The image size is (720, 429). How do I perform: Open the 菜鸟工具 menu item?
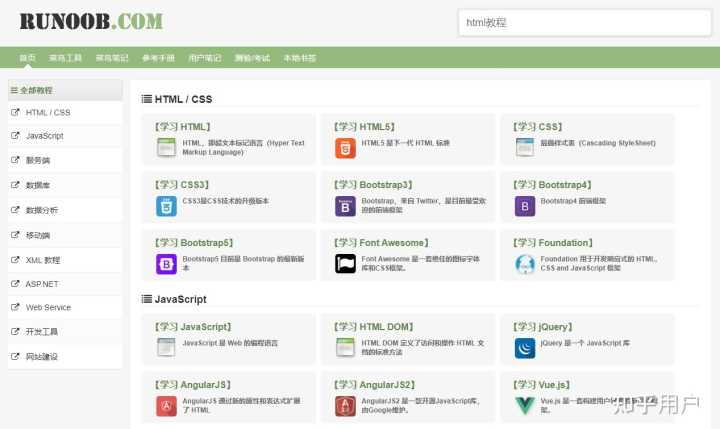(65, 58)
